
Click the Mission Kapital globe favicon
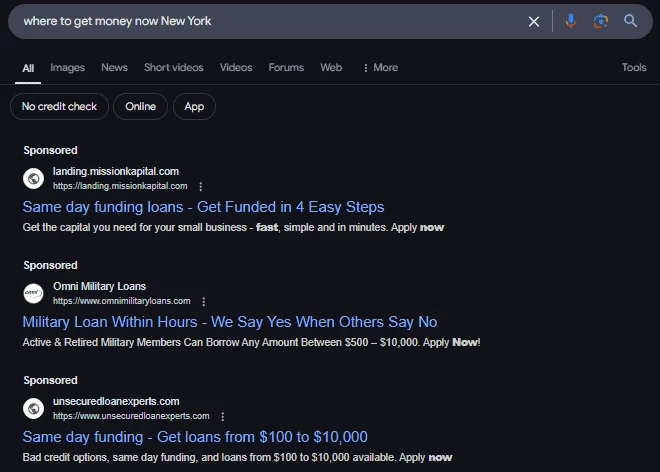[x=34, y=179]
